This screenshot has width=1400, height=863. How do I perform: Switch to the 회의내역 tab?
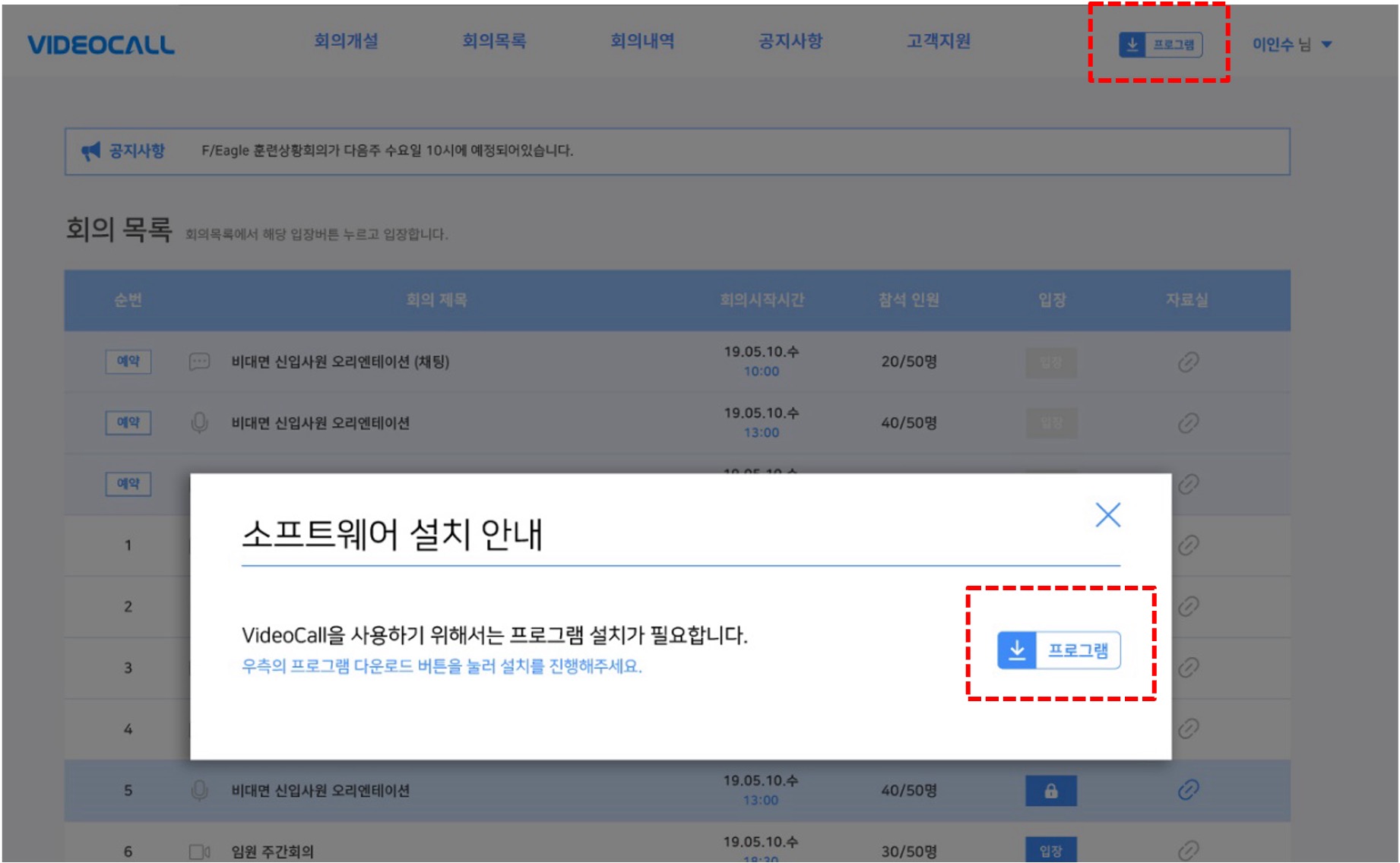(x=642, y=43)
